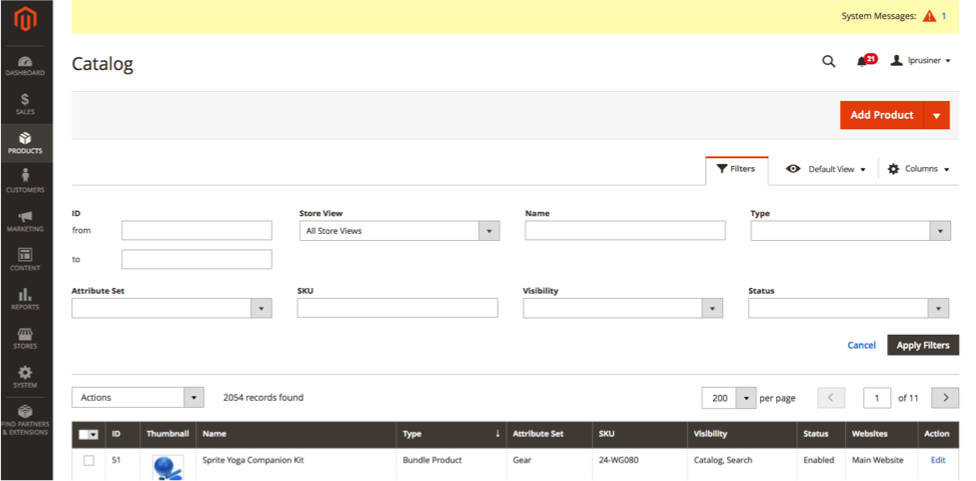Open the Status filter dropdown
The image size is (976, 481).
848,308
